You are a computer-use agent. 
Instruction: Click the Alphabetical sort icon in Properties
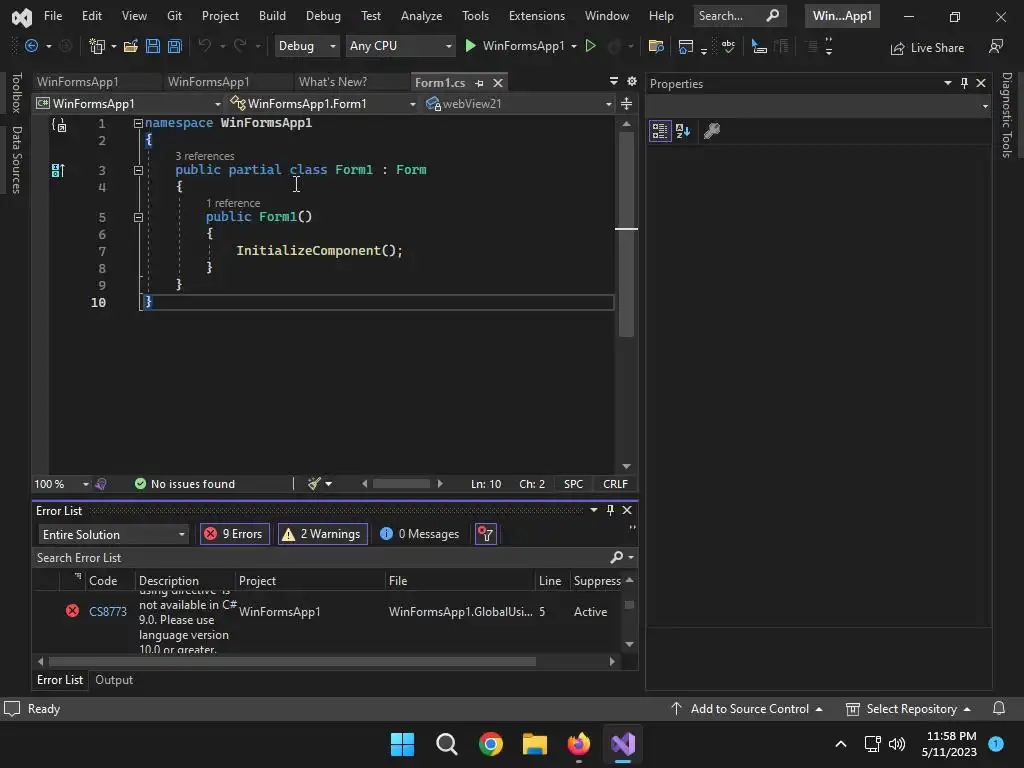click(x=683, y=131)
